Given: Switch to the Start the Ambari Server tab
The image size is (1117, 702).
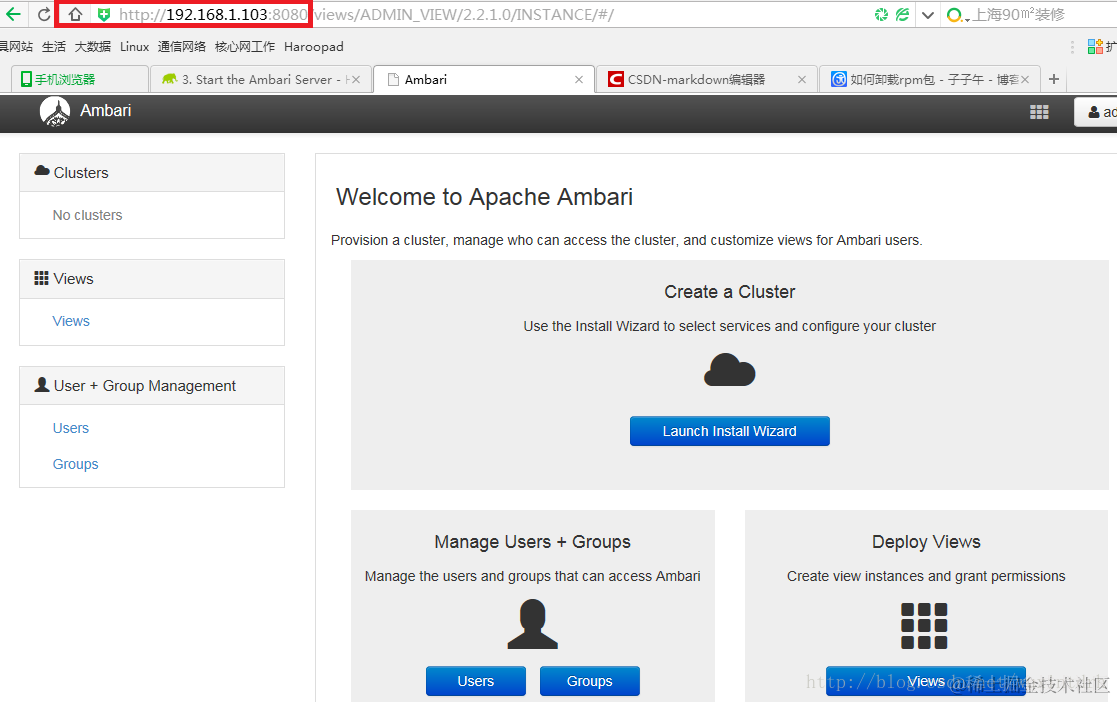Looking at the screenshot, I should point(260,80).
